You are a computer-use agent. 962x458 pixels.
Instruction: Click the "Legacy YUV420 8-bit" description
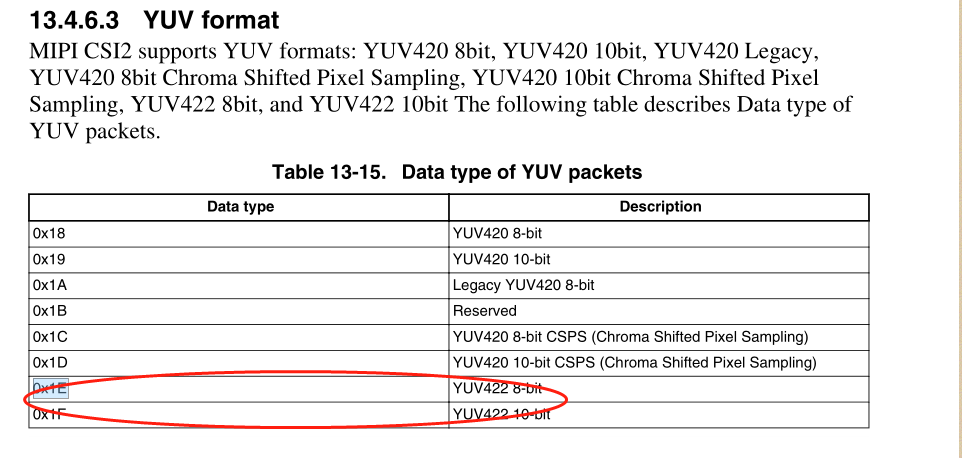[524, 285]
